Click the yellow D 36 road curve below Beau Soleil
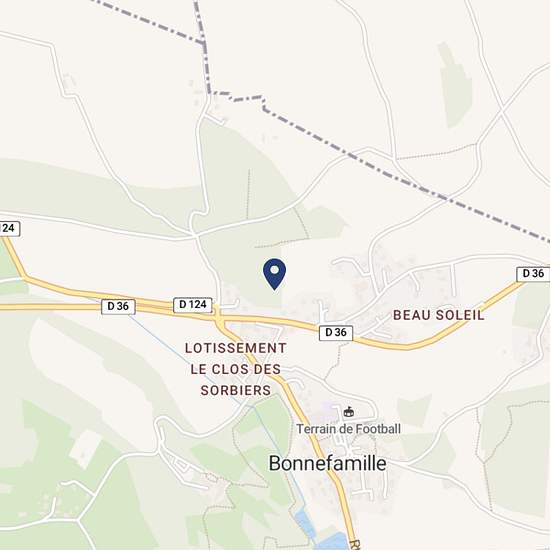 (x=407, y=347)
